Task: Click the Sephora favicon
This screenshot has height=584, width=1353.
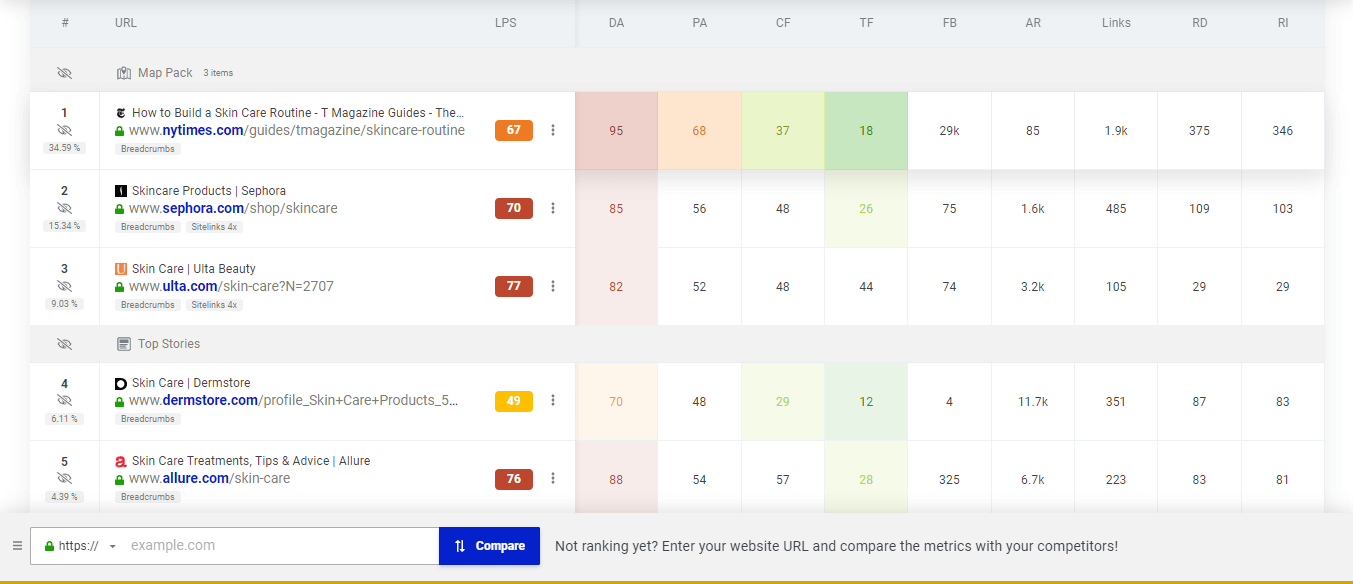Action: 121,191
